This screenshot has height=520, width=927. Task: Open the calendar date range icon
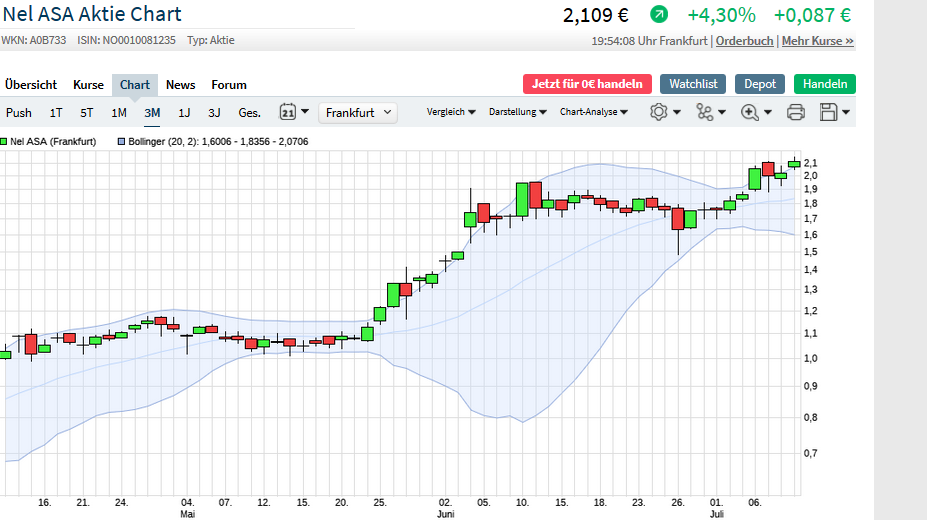click(x=288, y=112)
